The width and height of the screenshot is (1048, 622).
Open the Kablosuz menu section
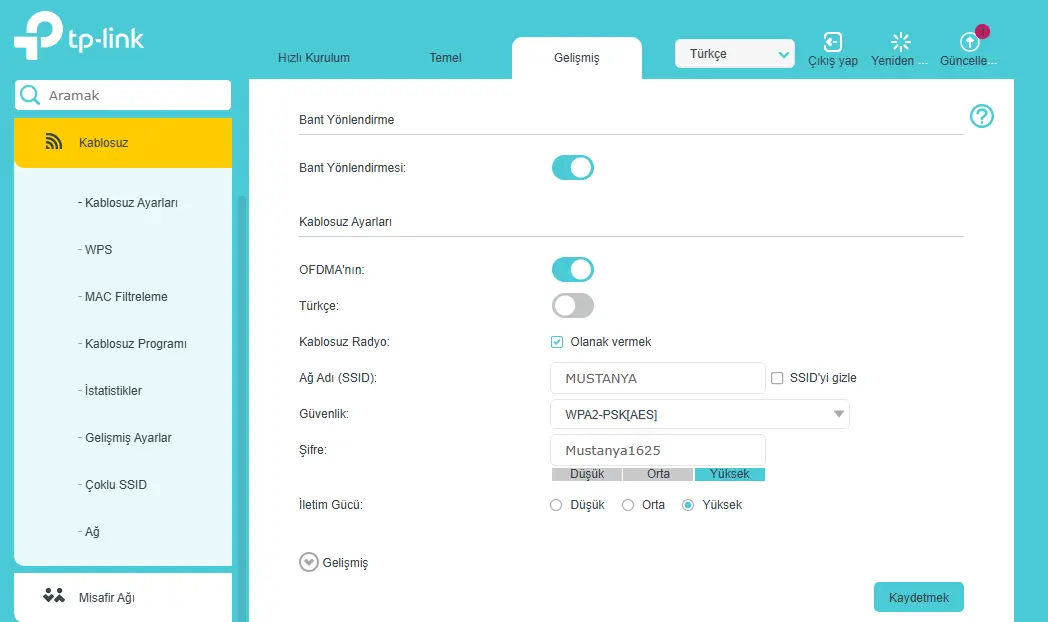pos(123,142)
